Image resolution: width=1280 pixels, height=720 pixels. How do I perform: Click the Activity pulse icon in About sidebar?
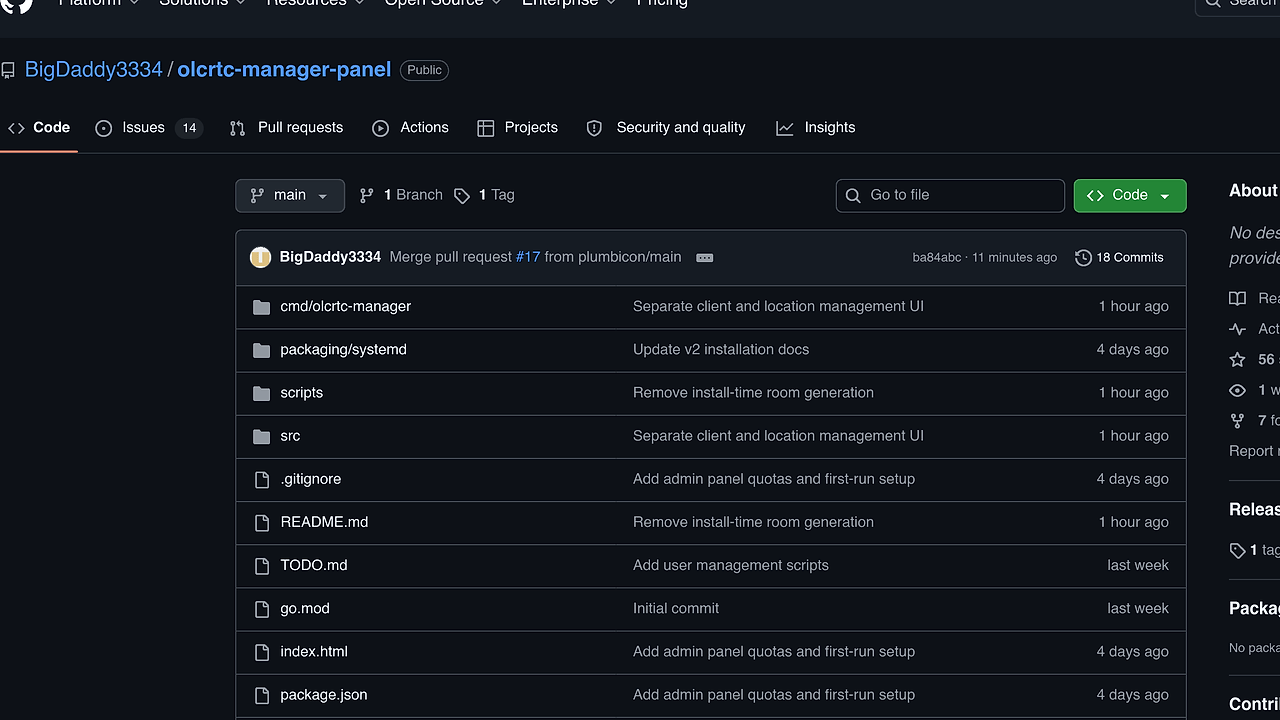[1238, 328]
